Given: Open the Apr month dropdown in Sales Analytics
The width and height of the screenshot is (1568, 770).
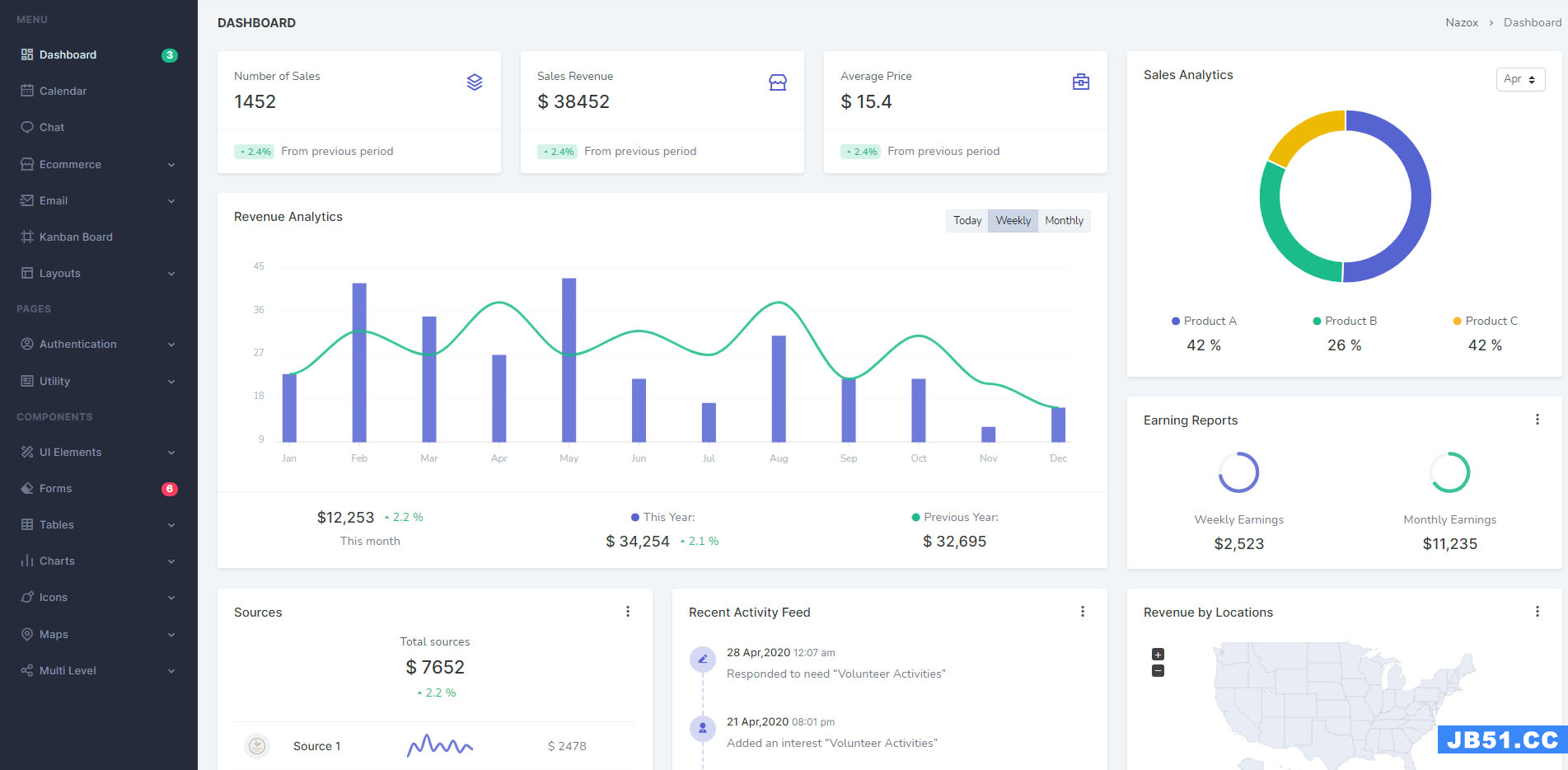Looking at the screenshot, I should click(x=1520, y=79).
